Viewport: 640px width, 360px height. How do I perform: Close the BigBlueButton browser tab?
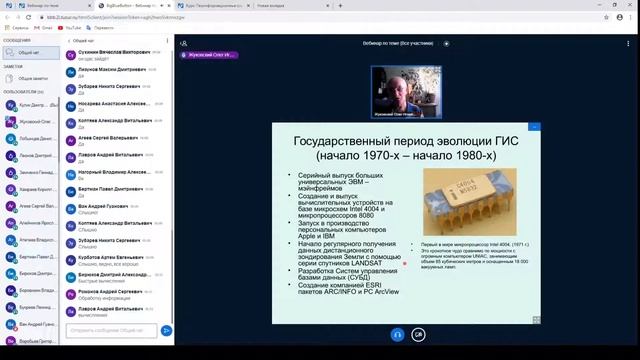click(x=169, y=6)
